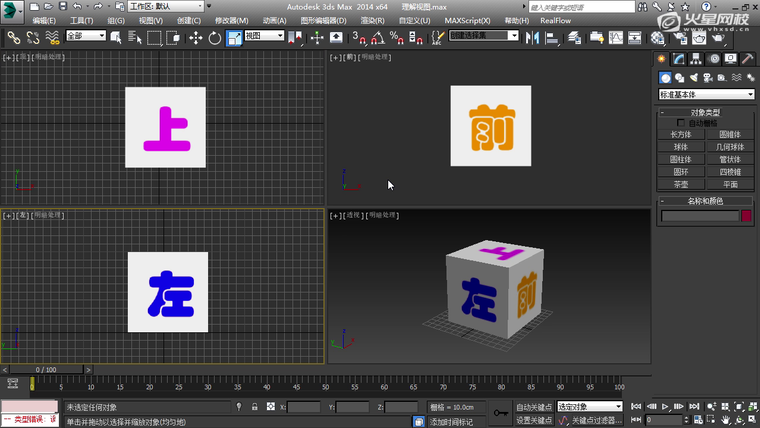Viewport: 760px width, 428px height.
Task: Open the Utilities panel hammer icon
Action: pos(748,59)
